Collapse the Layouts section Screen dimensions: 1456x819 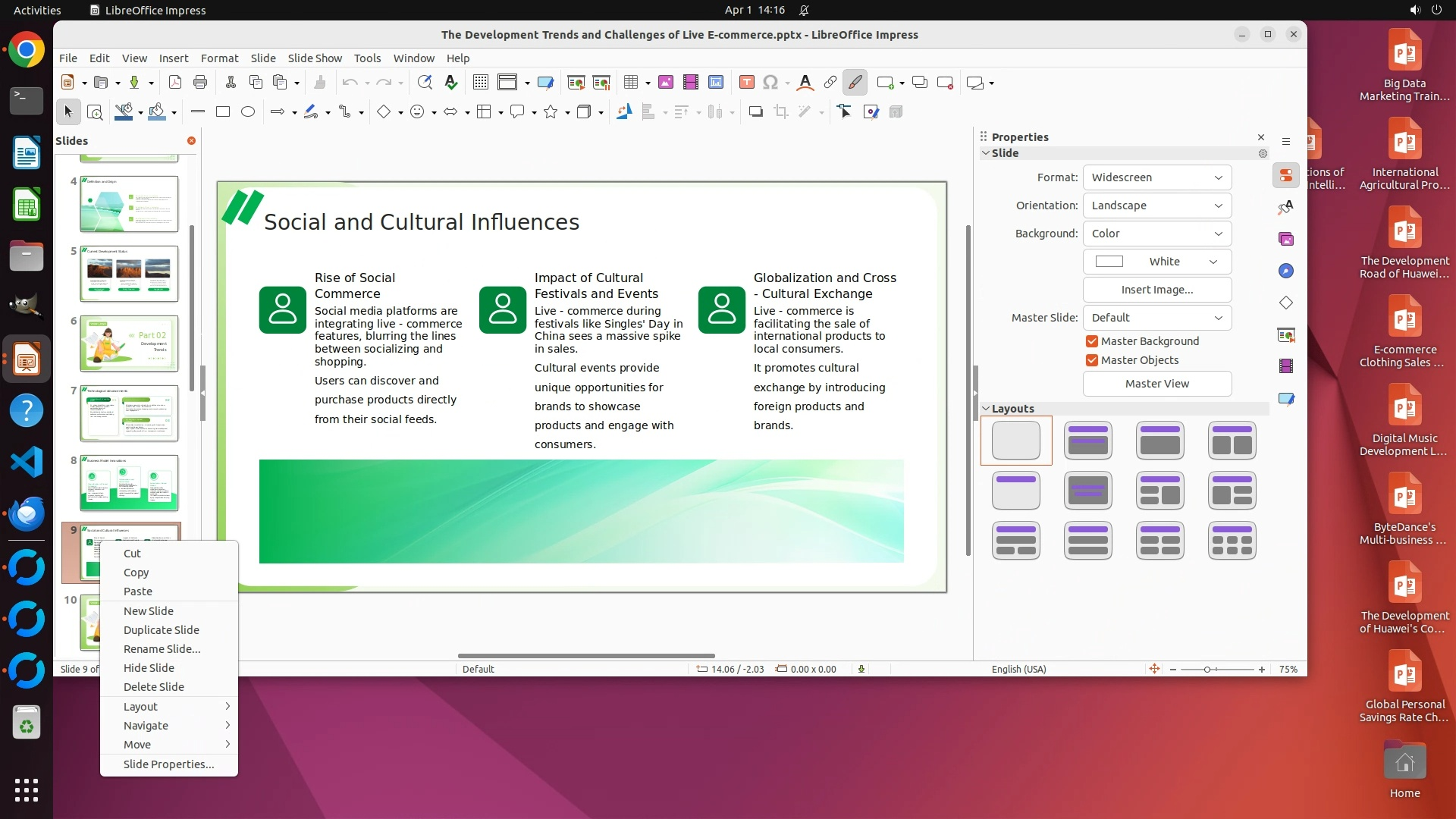tap(986, 409)
